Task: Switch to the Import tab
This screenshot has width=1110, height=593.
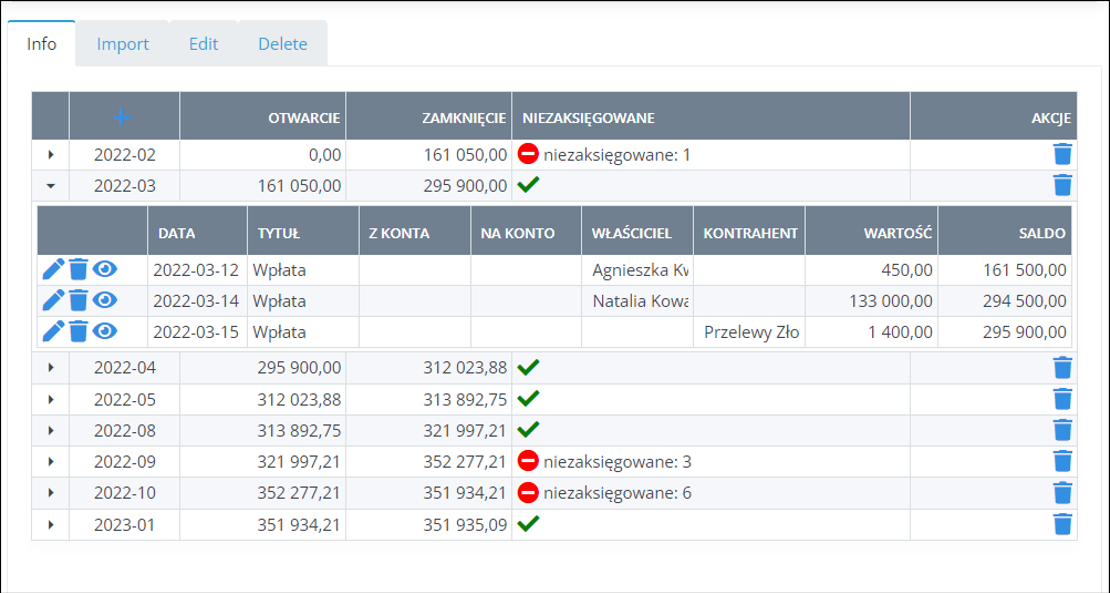Action: (122, 44)
